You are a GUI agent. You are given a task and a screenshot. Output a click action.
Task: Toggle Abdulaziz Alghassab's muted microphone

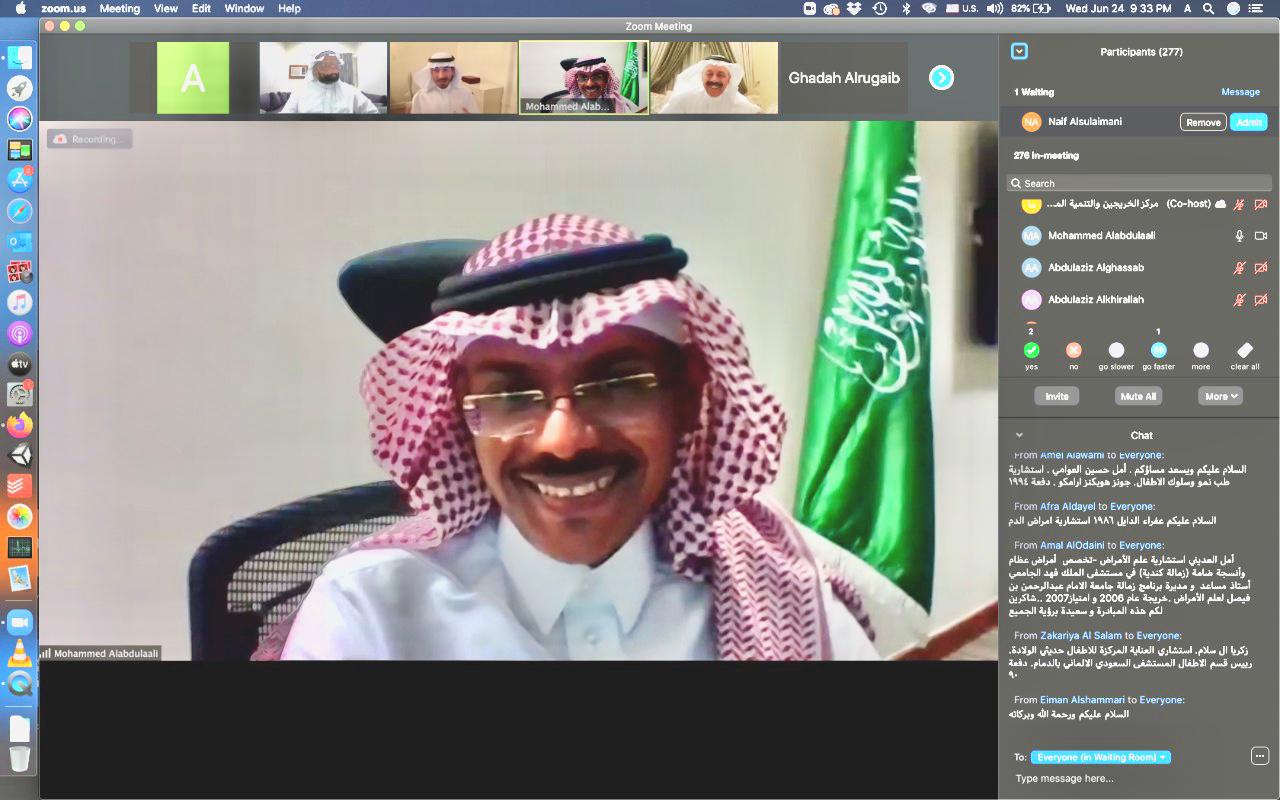[x=1239, y=268]
